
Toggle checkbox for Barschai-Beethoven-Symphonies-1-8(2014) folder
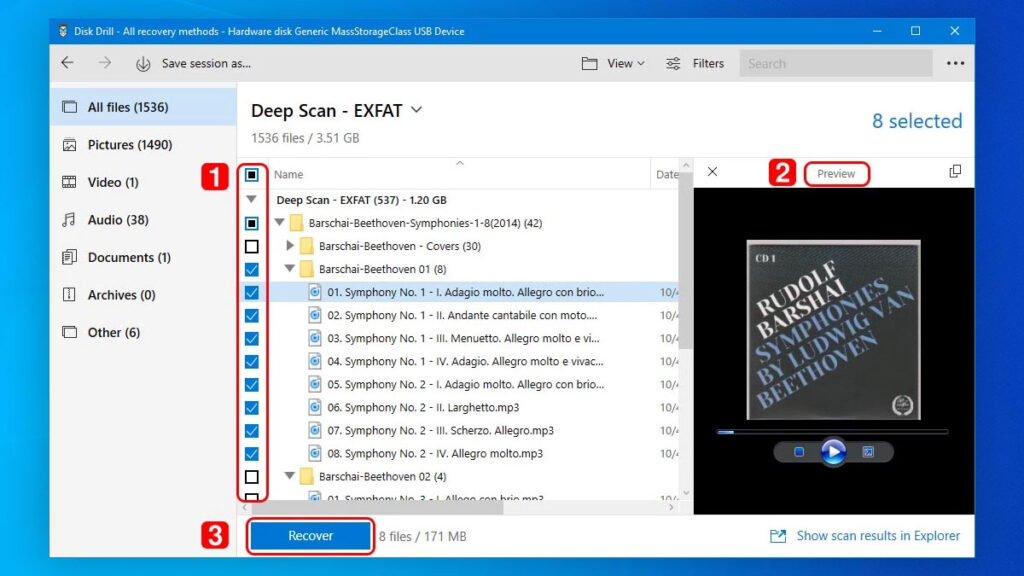251,223
